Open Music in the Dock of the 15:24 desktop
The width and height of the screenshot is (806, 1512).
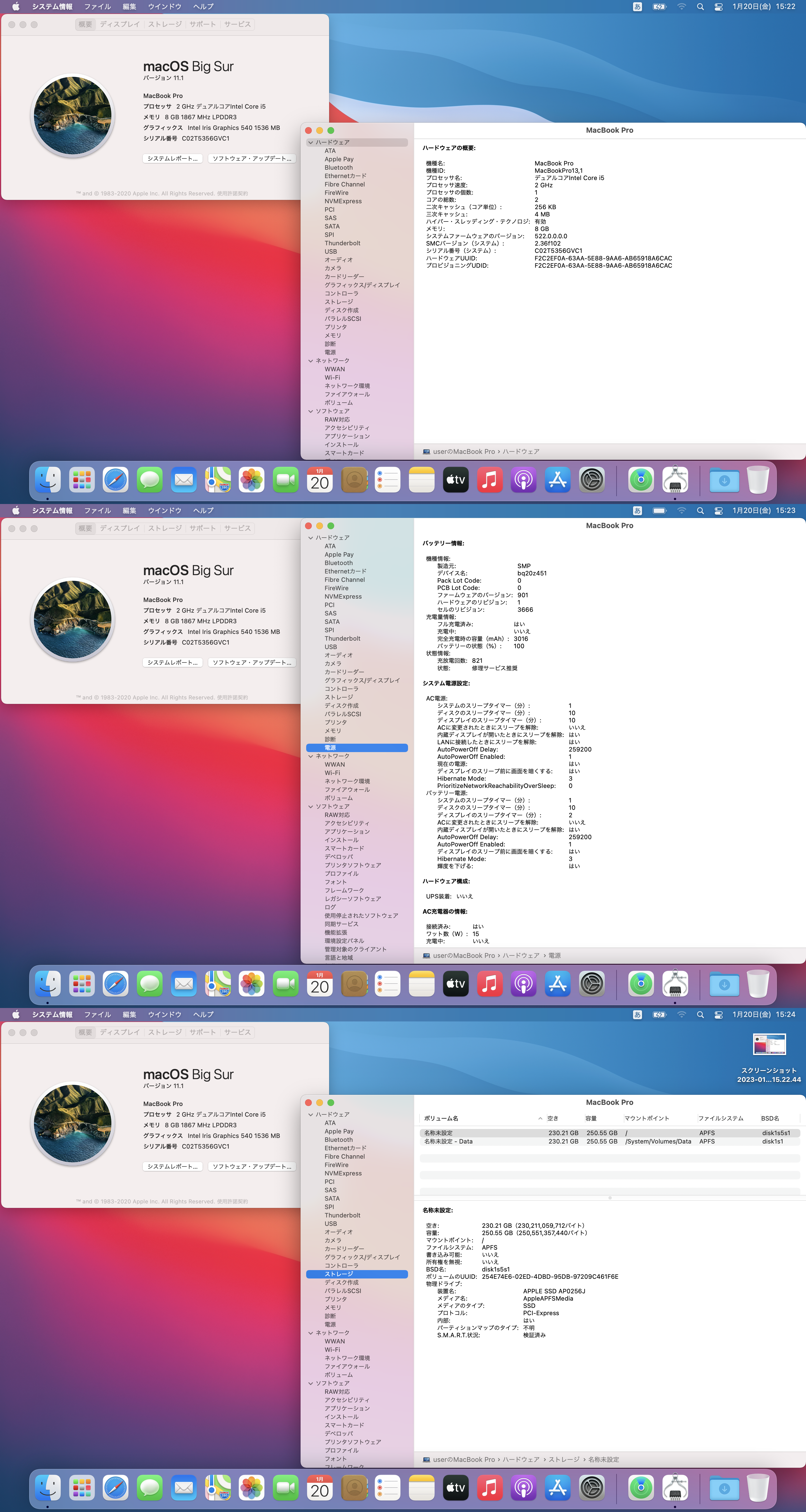tap(490, 1488)
